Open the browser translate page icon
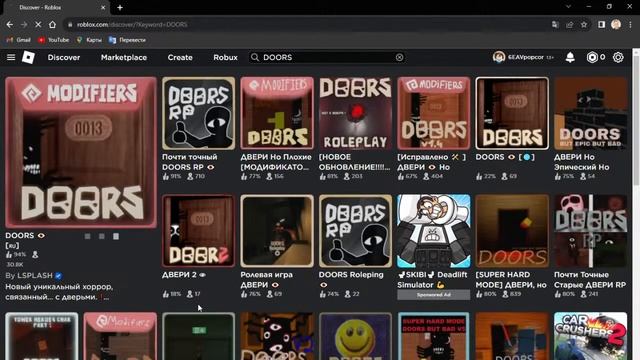This screenshot has height=360, width=640. point(555,24)
